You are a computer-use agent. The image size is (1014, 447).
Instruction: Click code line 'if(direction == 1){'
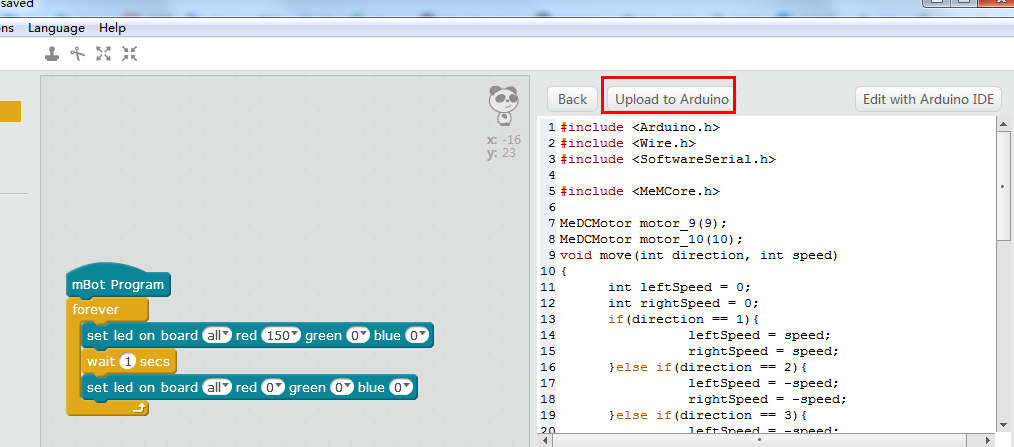tap(684, 320)
